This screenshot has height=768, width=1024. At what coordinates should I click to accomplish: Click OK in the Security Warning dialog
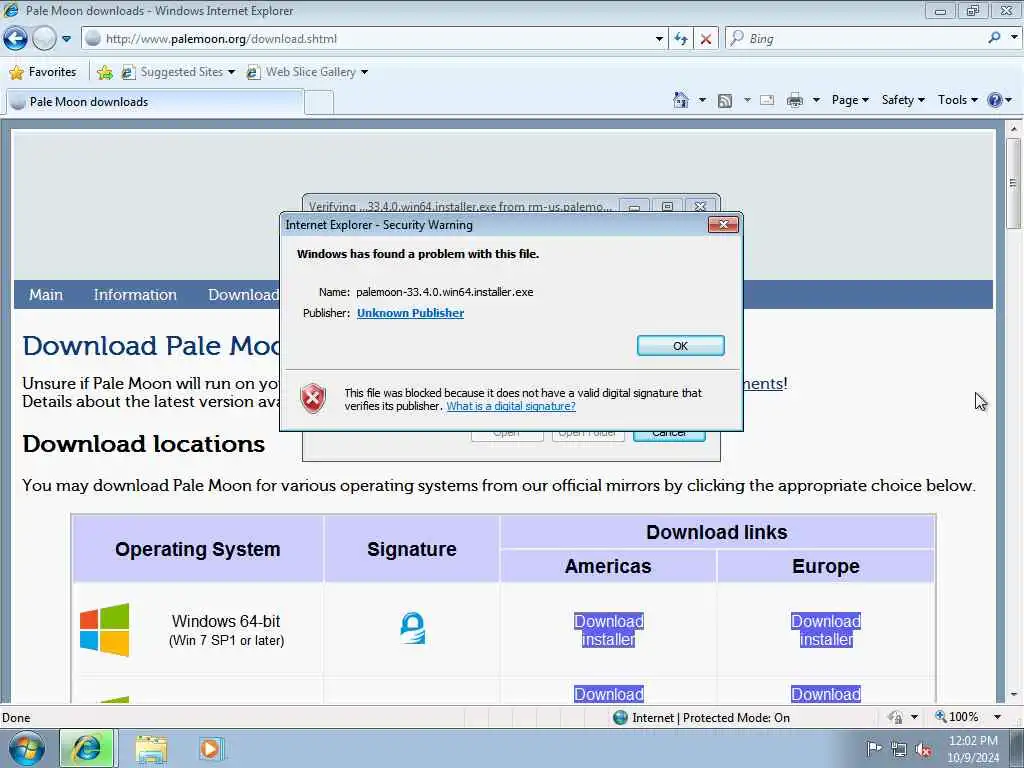[680, 345]
